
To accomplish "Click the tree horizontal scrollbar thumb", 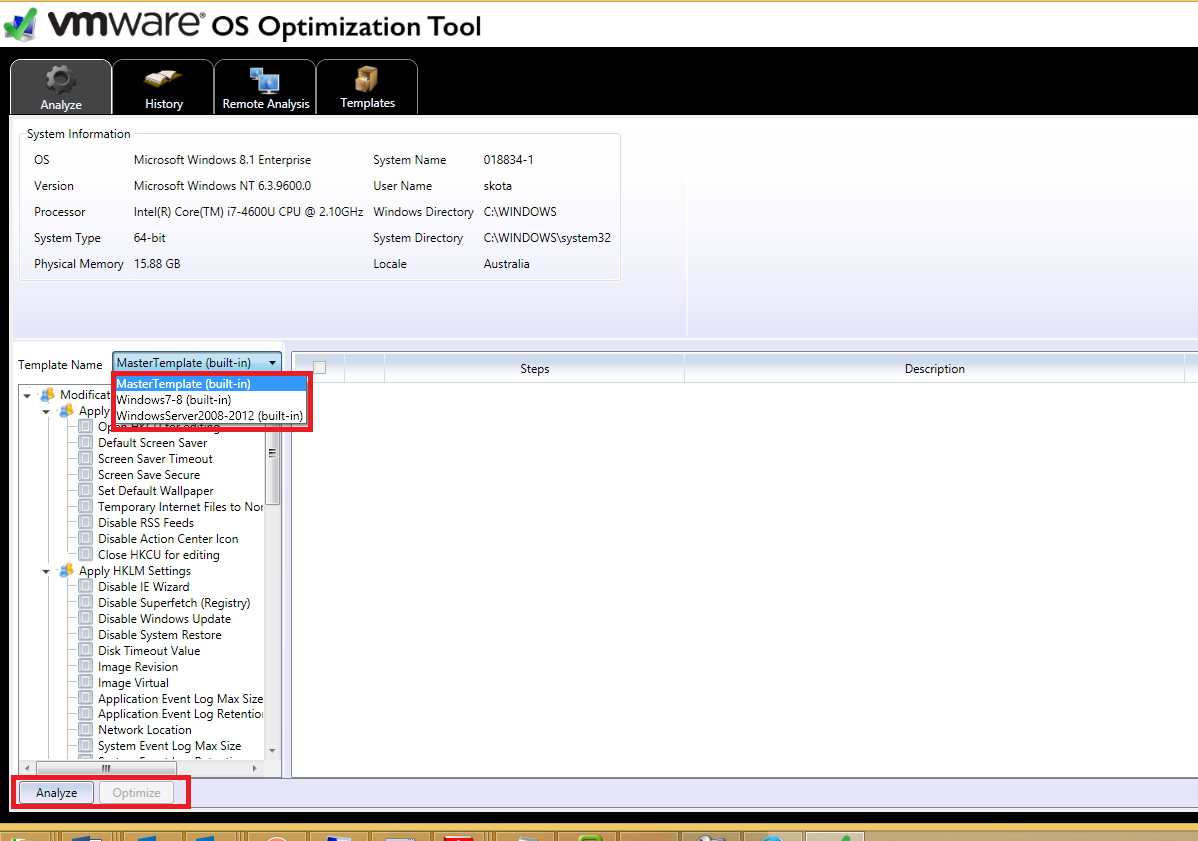I will [106, 768].
